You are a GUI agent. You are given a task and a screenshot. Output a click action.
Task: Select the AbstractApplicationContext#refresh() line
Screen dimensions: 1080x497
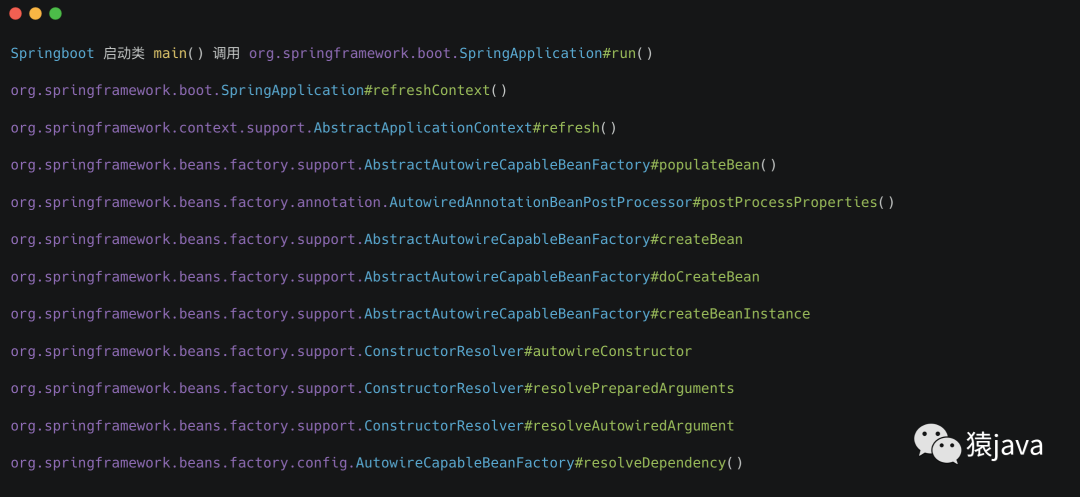(x=313, y=128)
